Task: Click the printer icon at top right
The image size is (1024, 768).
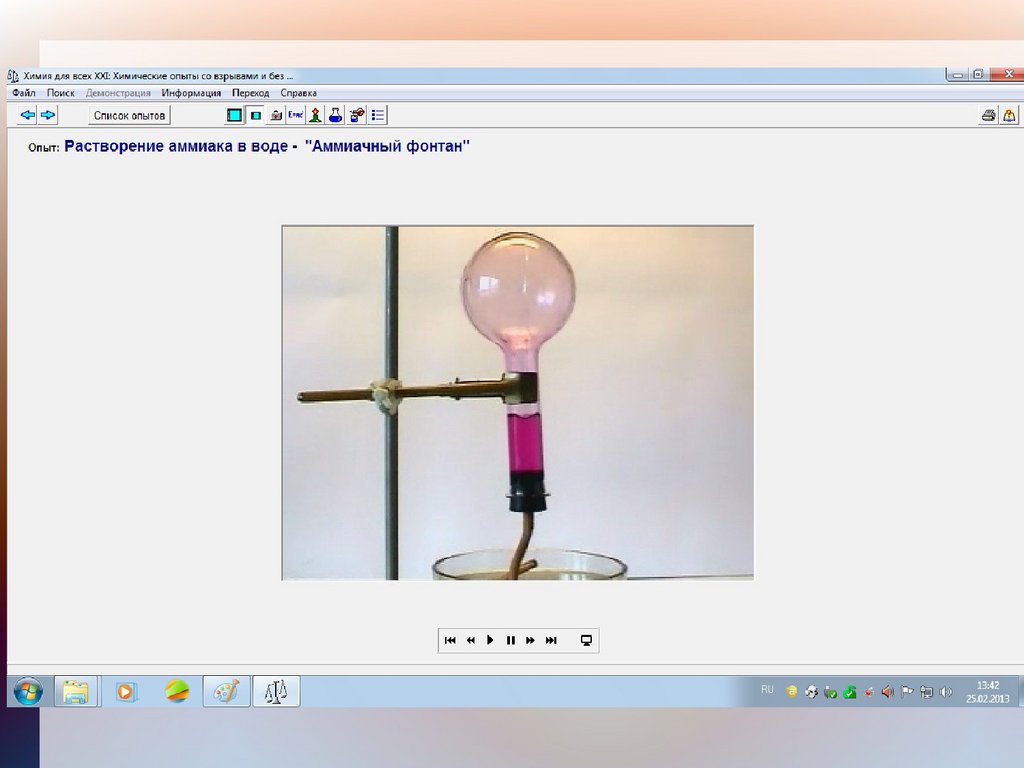Action: [988, 115]
